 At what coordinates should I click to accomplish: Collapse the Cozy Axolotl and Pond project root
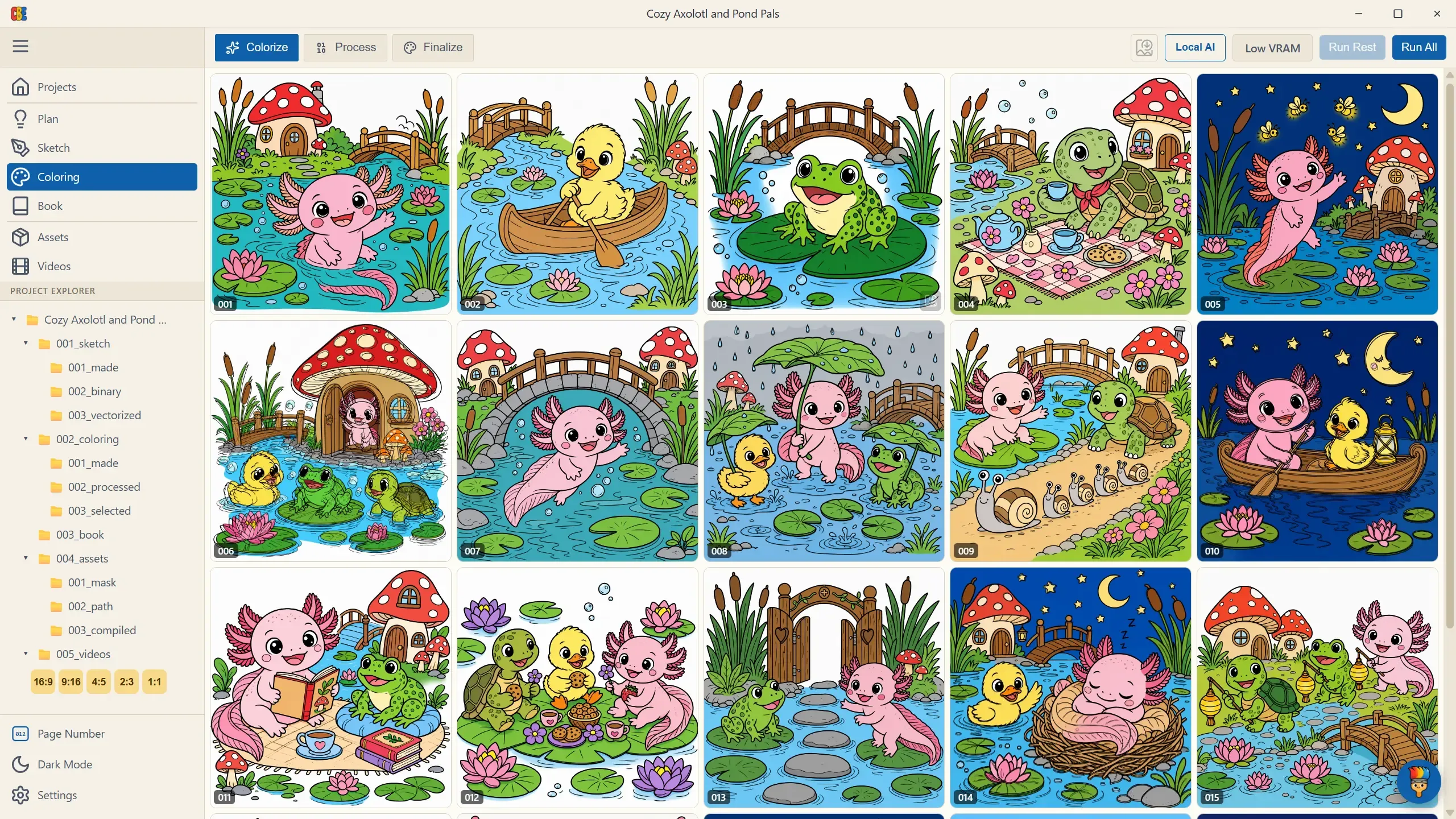pos(14,319)
